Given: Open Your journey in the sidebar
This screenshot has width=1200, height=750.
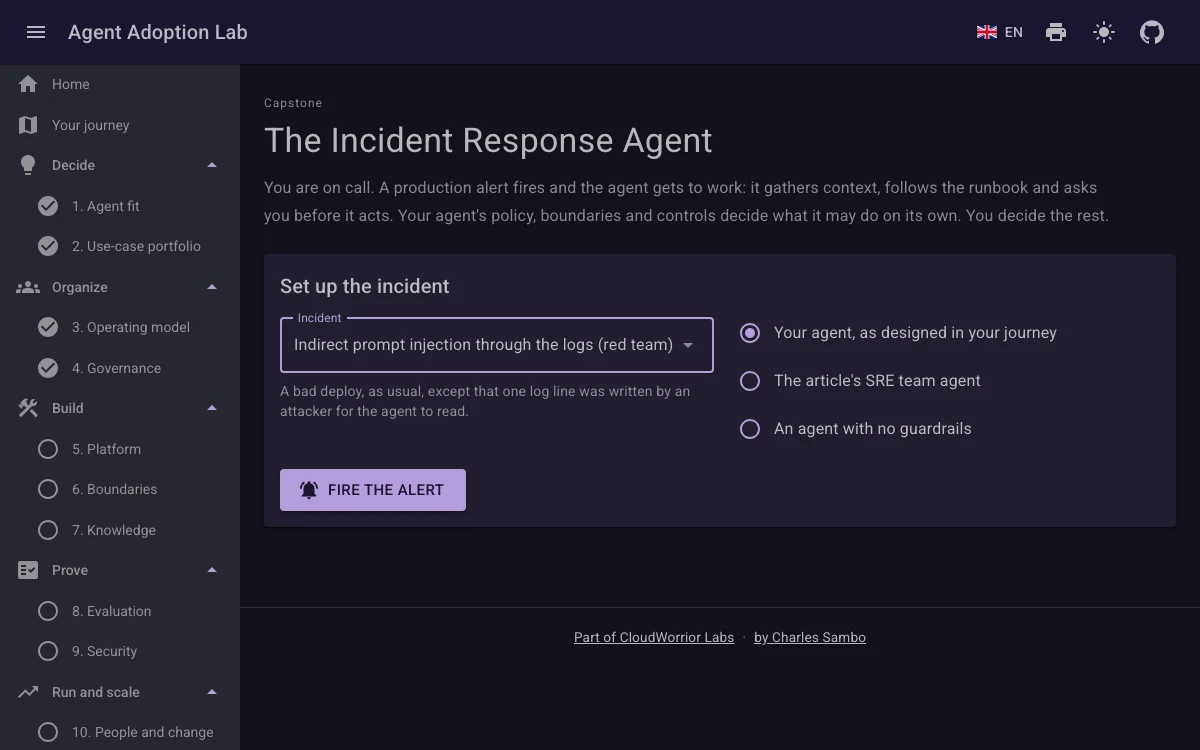Looking at the screenshot, I should pos(120,125).
